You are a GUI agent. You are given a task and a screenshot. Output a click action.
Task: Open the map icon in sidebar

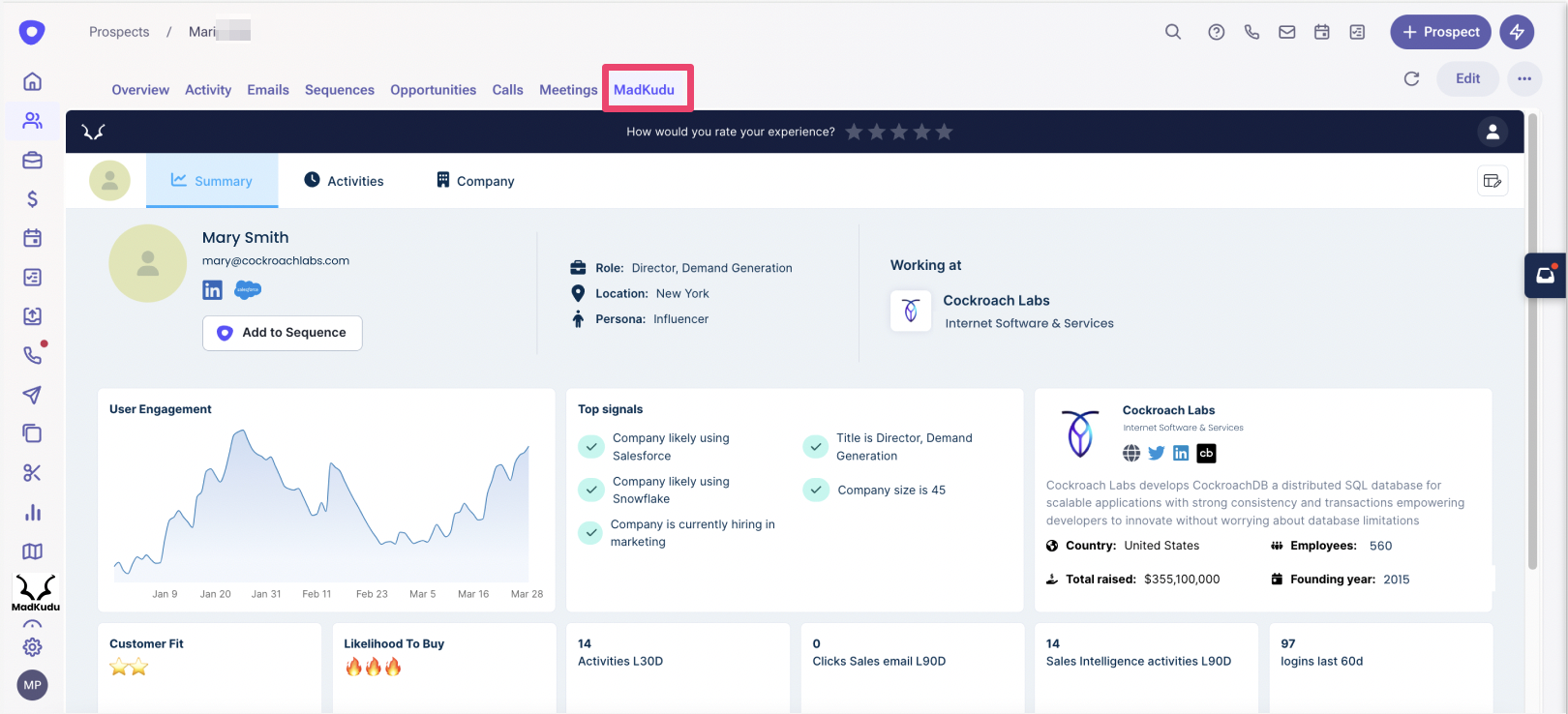click(32, 551)
